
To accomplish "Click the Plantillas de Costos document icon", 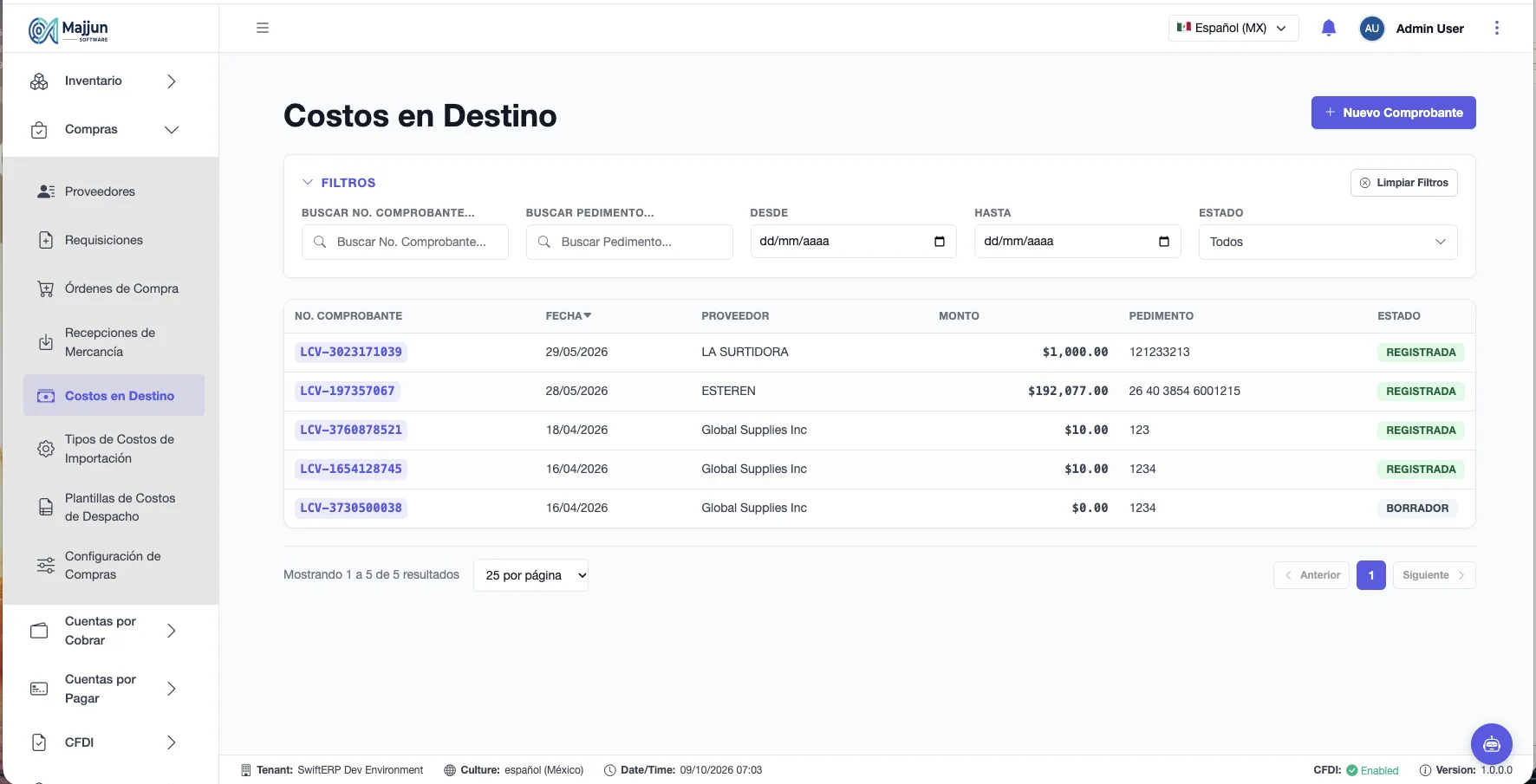I will (46, 507).
